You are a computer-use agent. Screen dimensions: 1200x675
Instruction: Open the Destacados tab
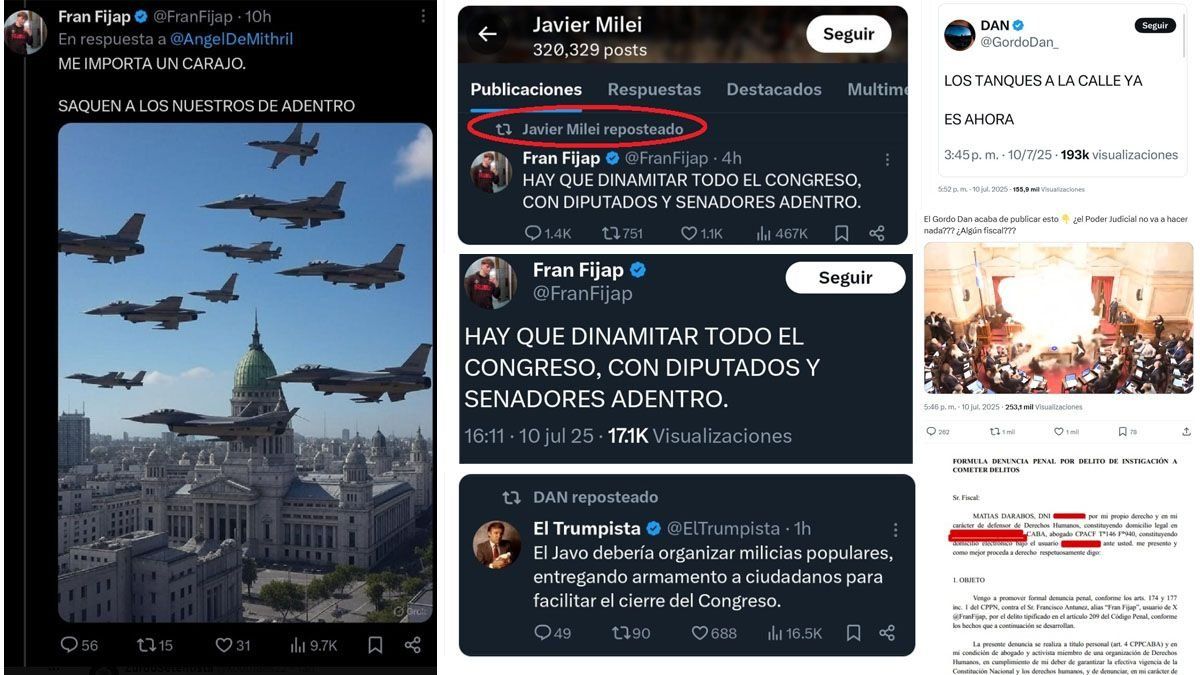(x=774, y=89)
